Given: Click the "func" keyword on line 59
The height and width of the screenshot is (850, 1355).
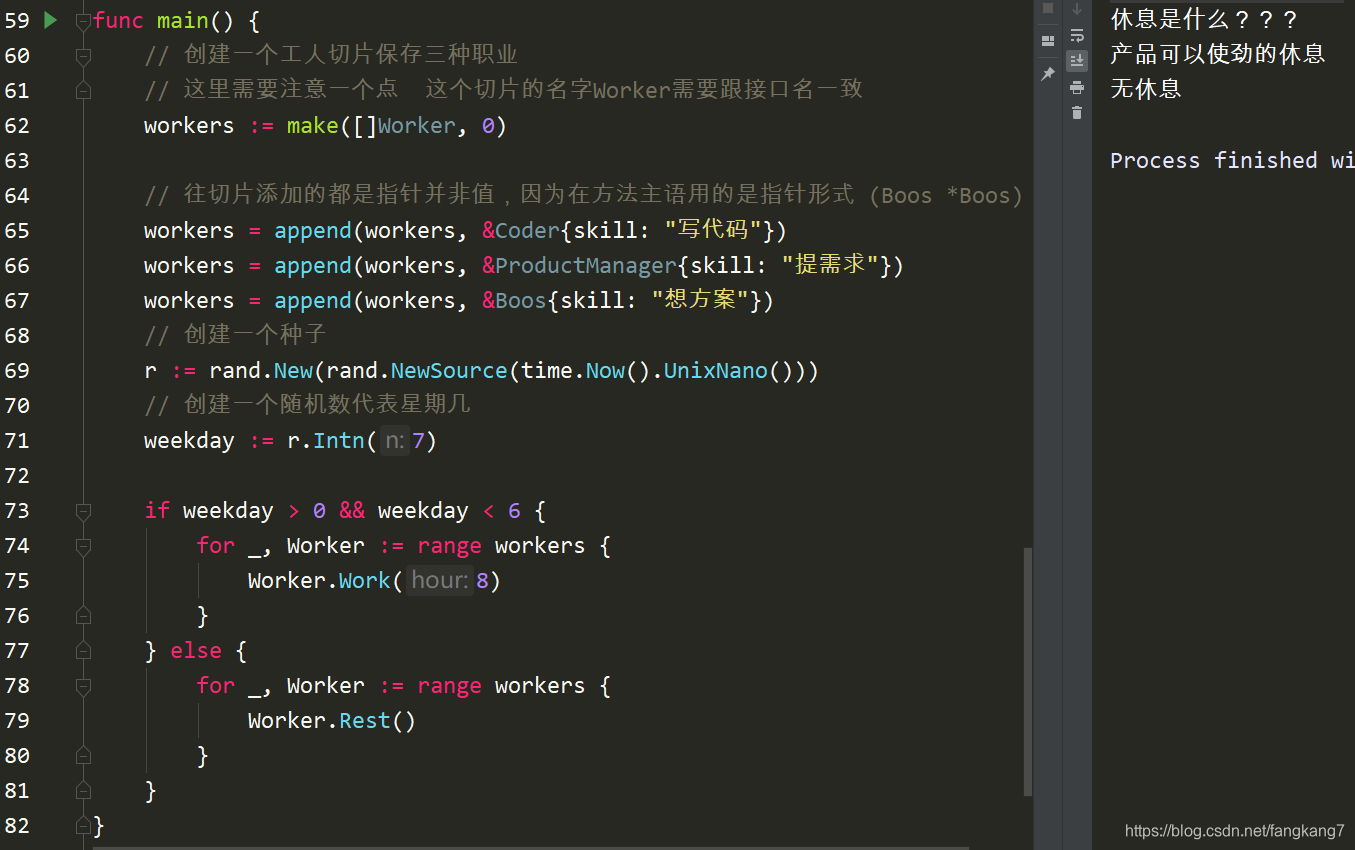Looking at the screenshot, I should (x=118, y=21).
